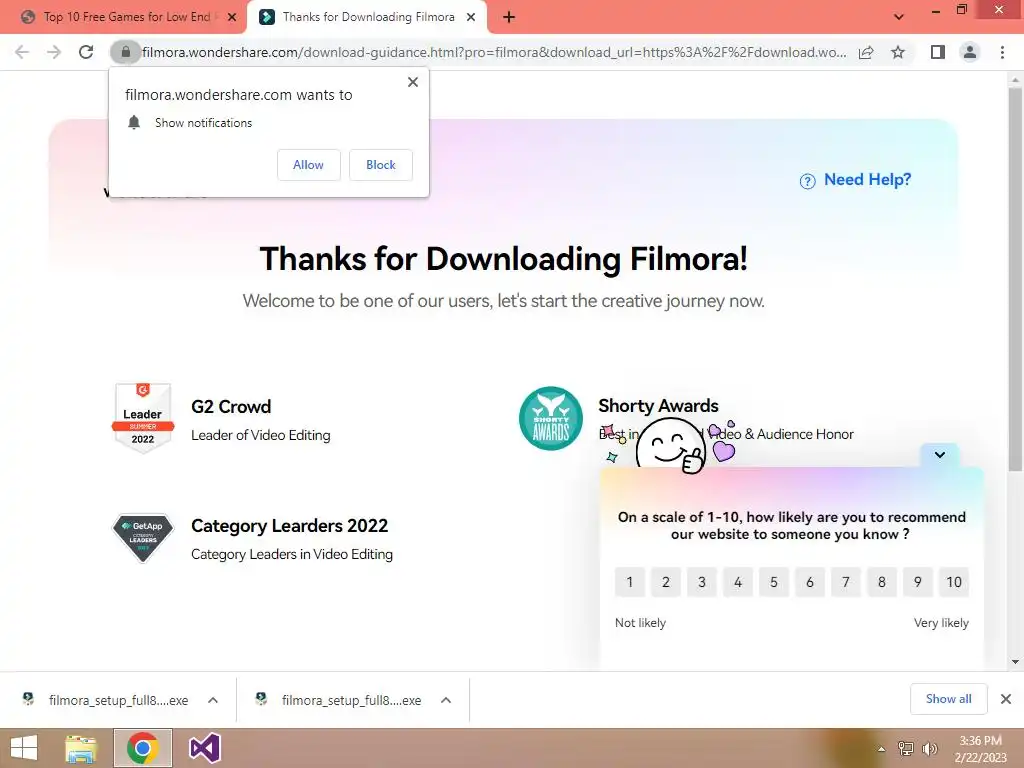Open the Windows Start menu
Image resolution: width=1024 pixels, height=768 pixels.
tap(24, 748)
